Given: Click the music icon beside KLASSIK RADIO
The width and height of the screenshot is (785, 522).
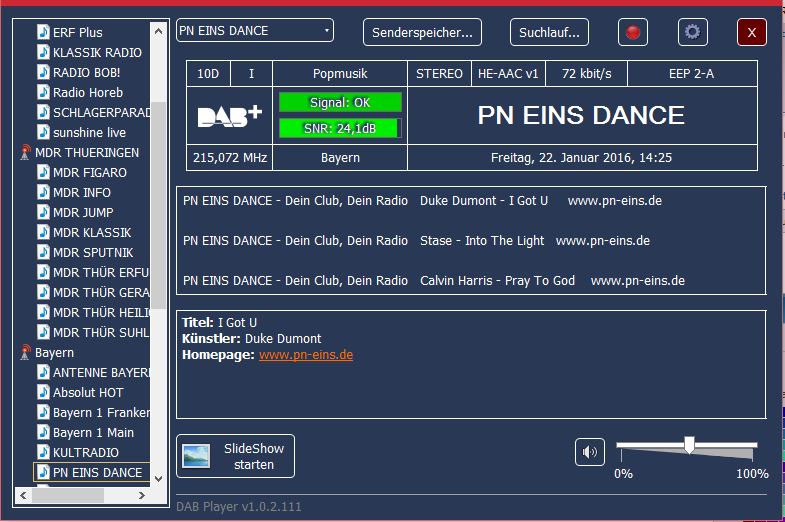Looking at the screenshot, I should 43,52.
